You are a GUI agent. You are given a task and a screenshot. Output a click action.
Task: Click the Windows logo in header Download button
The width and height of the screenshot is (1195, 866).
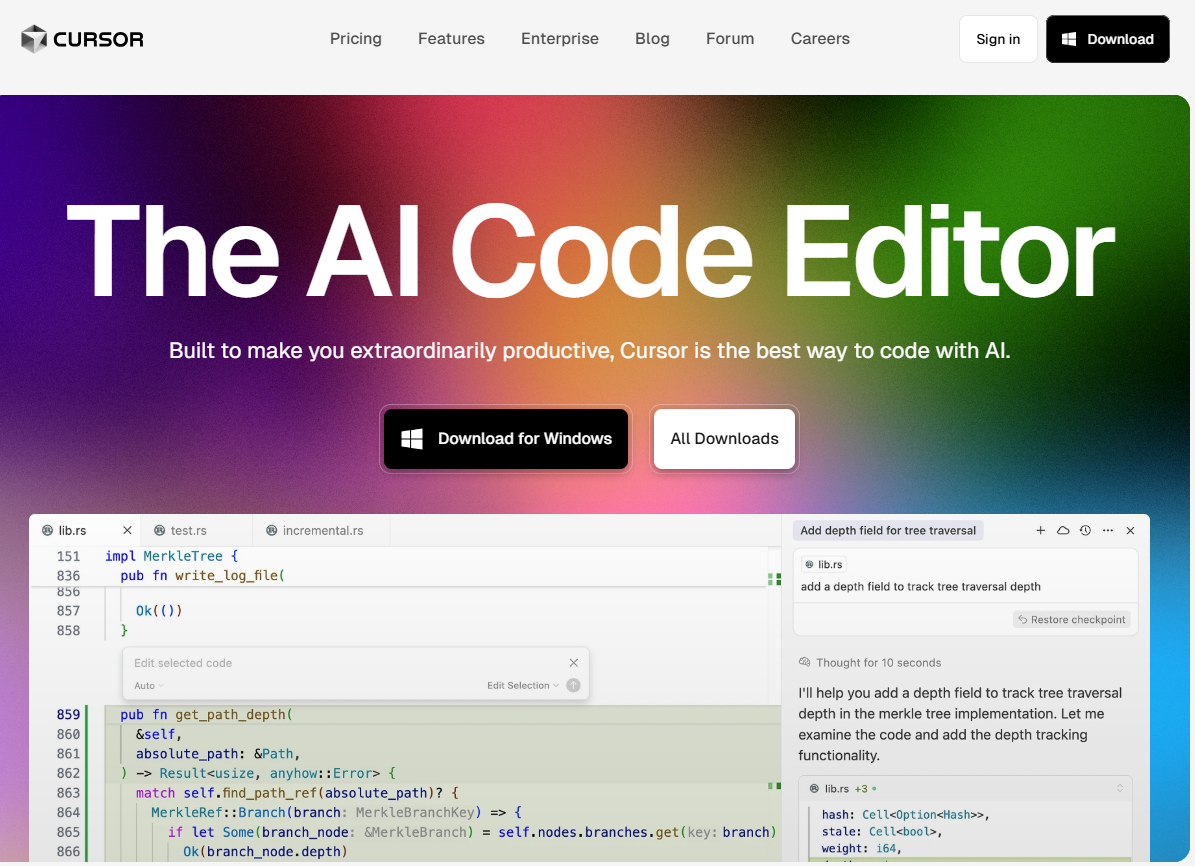tap(1069, 39)
